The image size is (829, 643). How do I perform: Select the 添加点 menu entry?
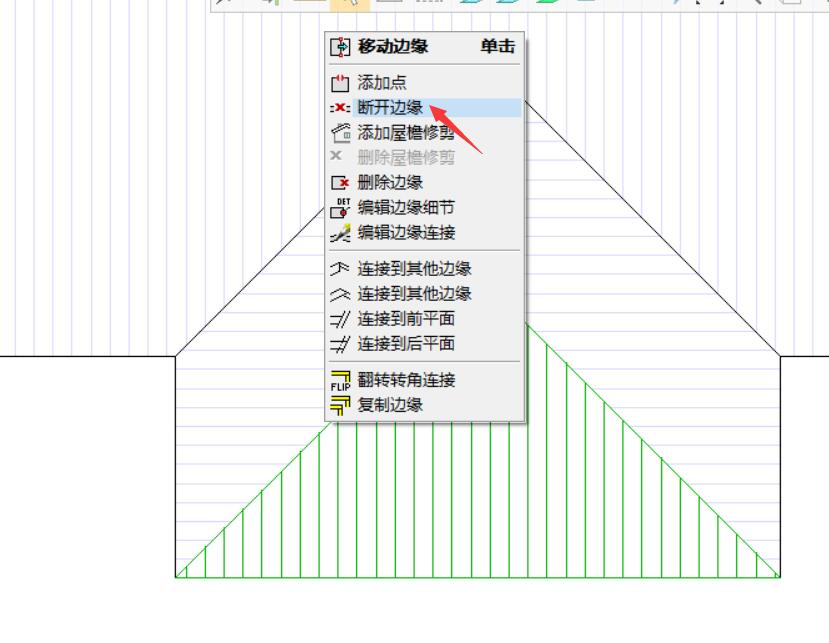tap(425, 82)
